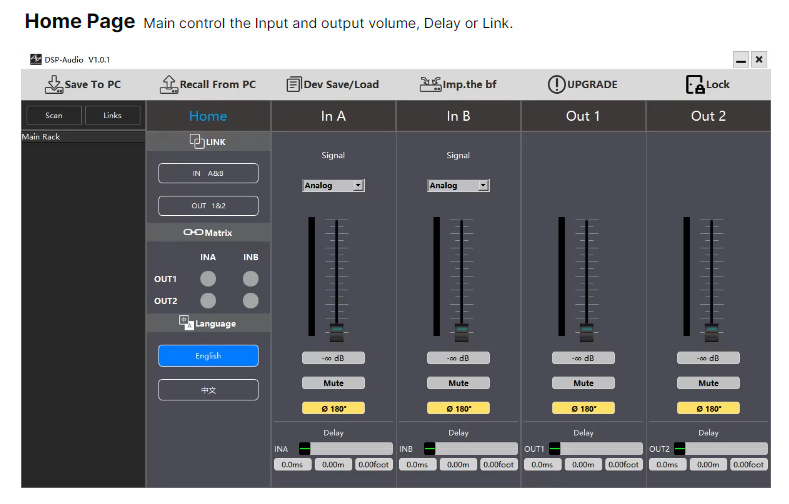The height and width of the screenshot is (504, 789).
Task: Click Out 1 -∞ dB level field
Action: point(583,358)
